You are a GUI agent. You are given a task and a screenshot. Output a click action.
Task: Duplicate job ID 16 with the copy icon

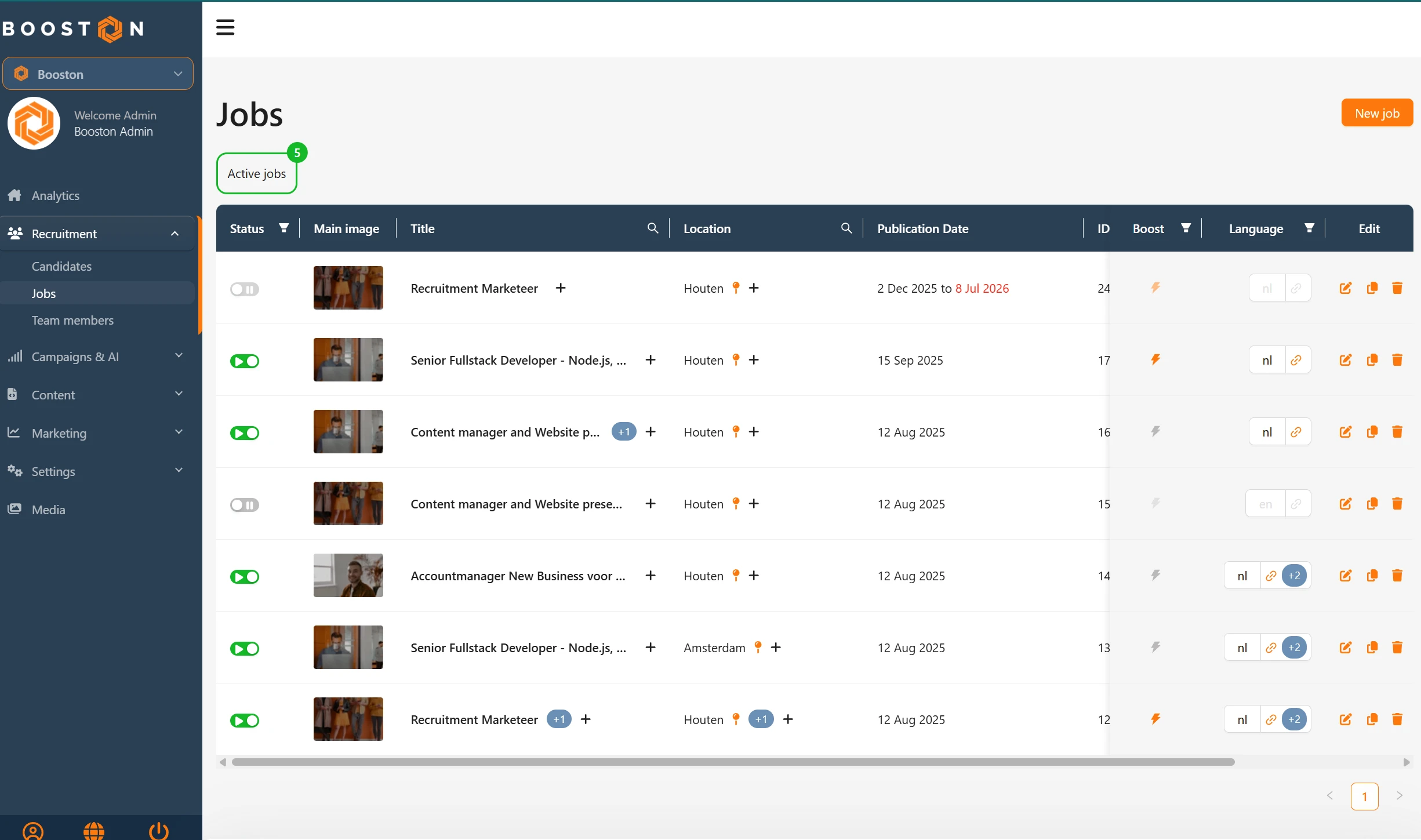click(1371, 432)
